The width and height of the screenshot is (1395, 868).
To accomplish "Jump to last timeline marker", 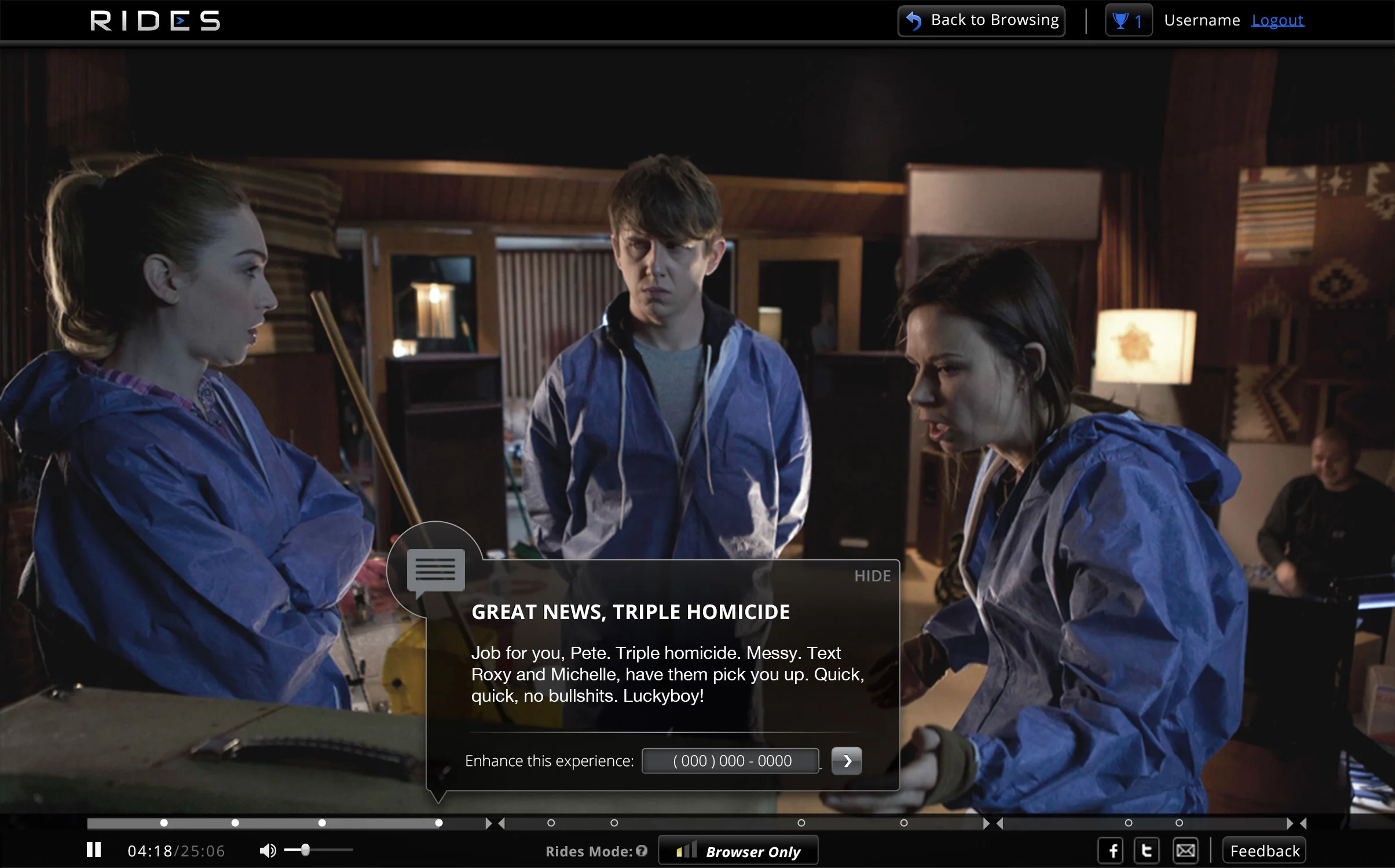I will point(1179,823).
